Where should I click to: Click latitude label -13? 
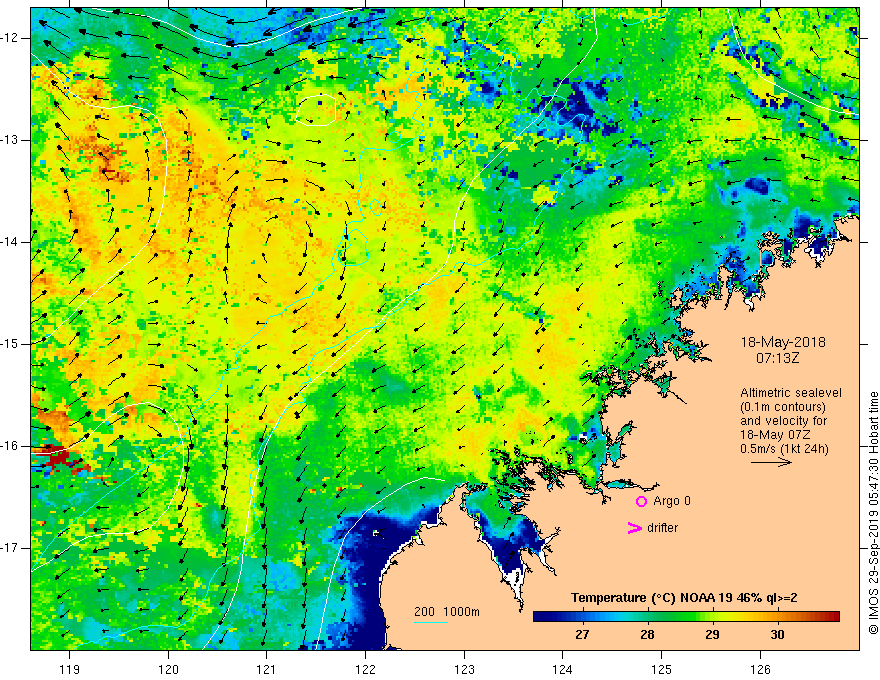tap(11, 140)
